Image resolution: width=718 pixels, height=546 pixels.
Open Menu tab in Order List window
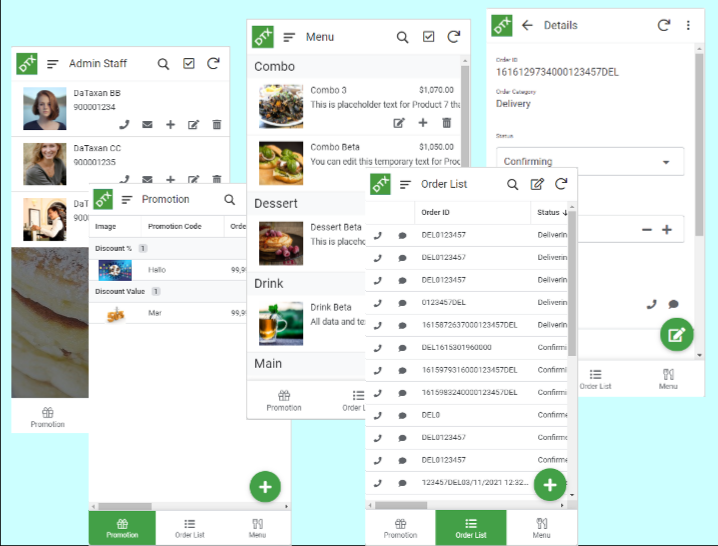click(x=541, y=528)
